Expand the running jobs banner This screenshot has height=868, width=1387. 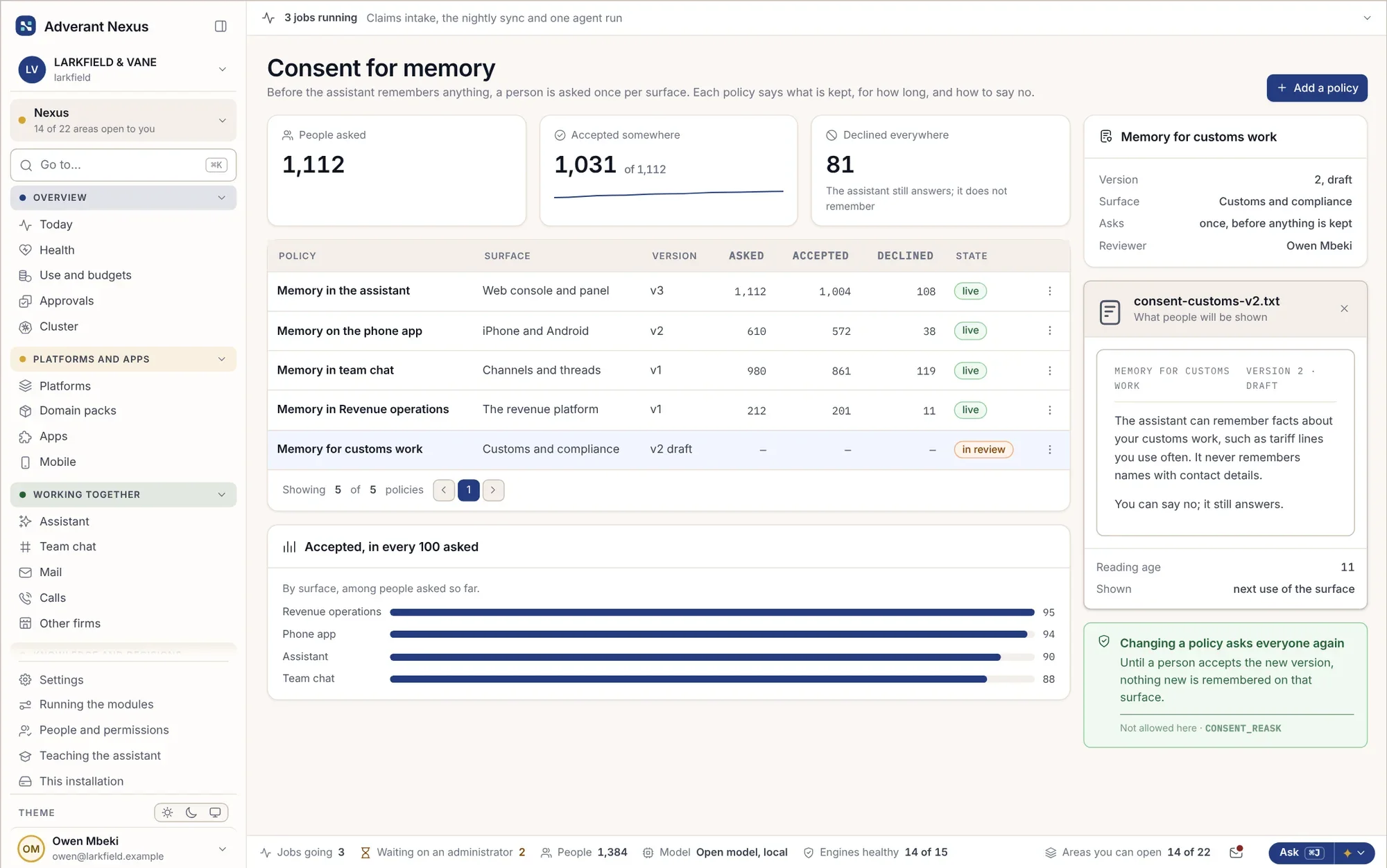[1366, 18]
